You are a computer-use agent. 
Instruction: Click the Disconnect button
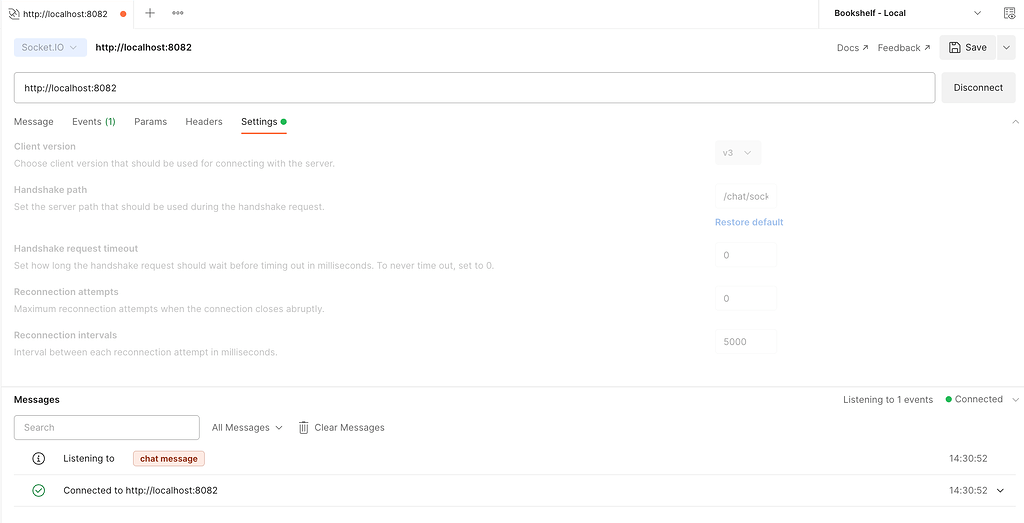click(978, 87)
